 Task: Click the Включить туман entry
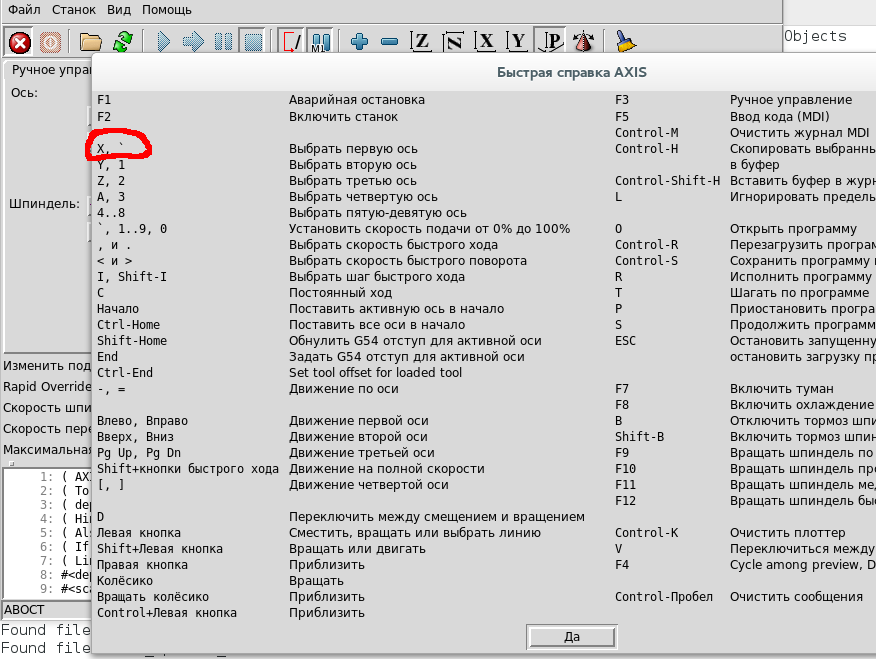pyautogui.click(x=782, y=389)
